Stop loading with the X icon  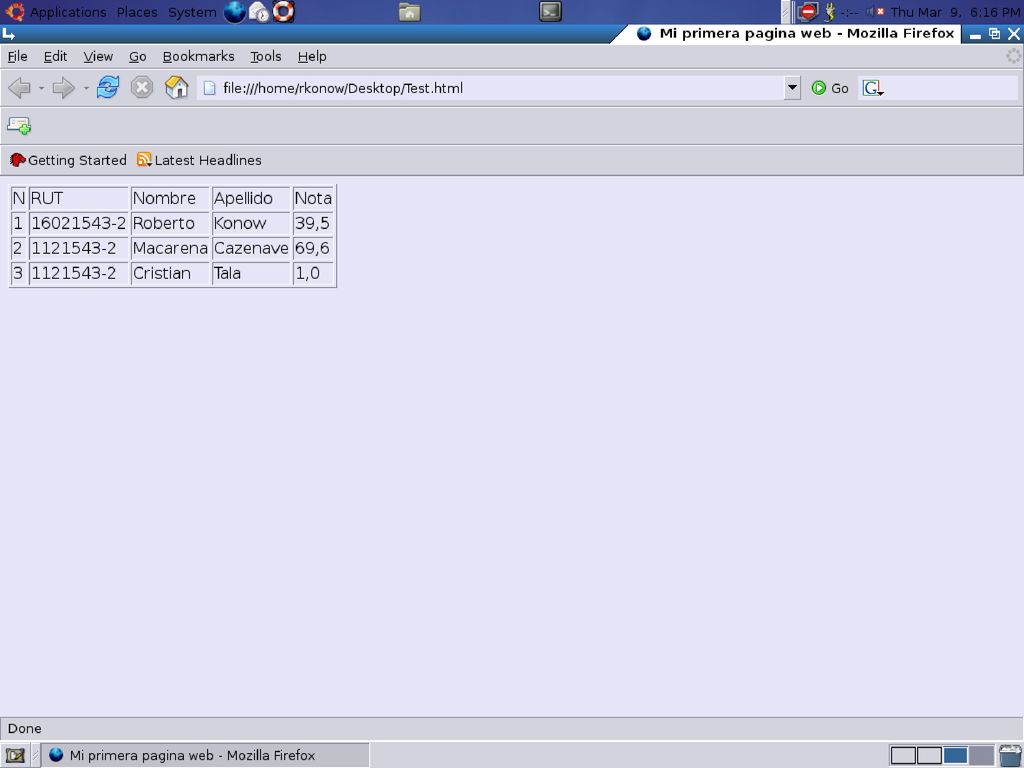(x=142, y=88)
